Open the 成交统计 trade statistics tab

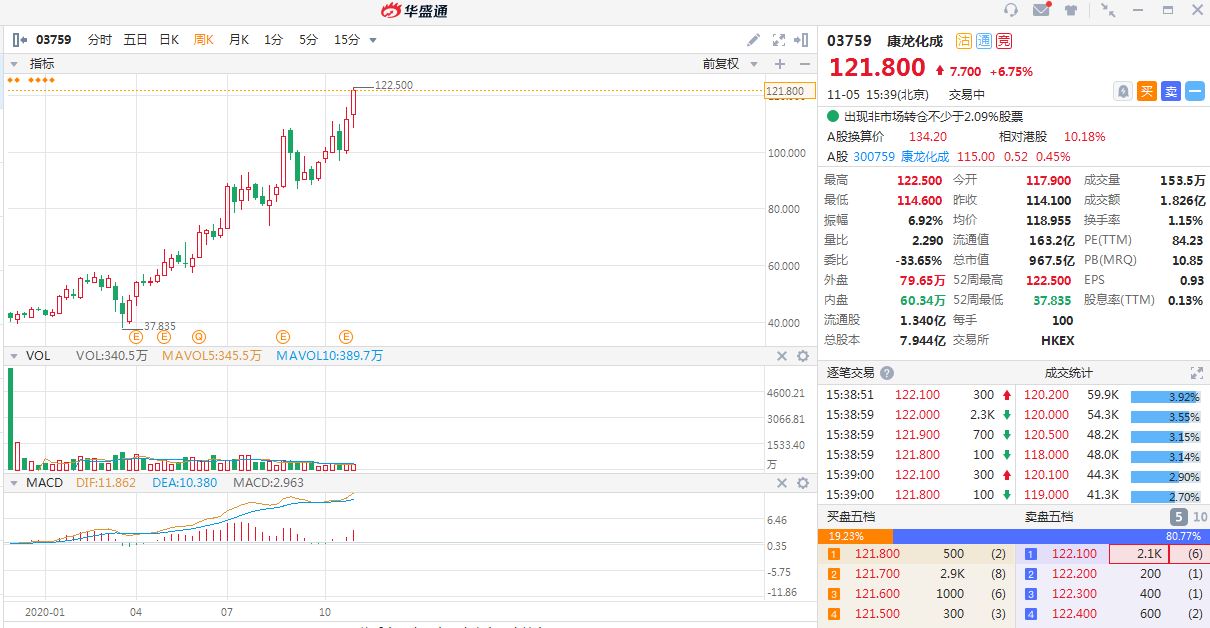click(x=1067, y=372)
